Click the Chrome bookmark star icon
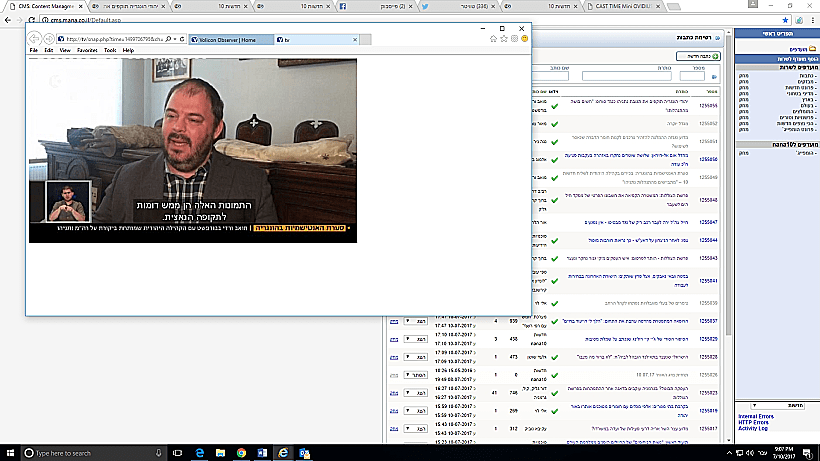820x461 pixels. pyautogui.click(x=787, y=20)
